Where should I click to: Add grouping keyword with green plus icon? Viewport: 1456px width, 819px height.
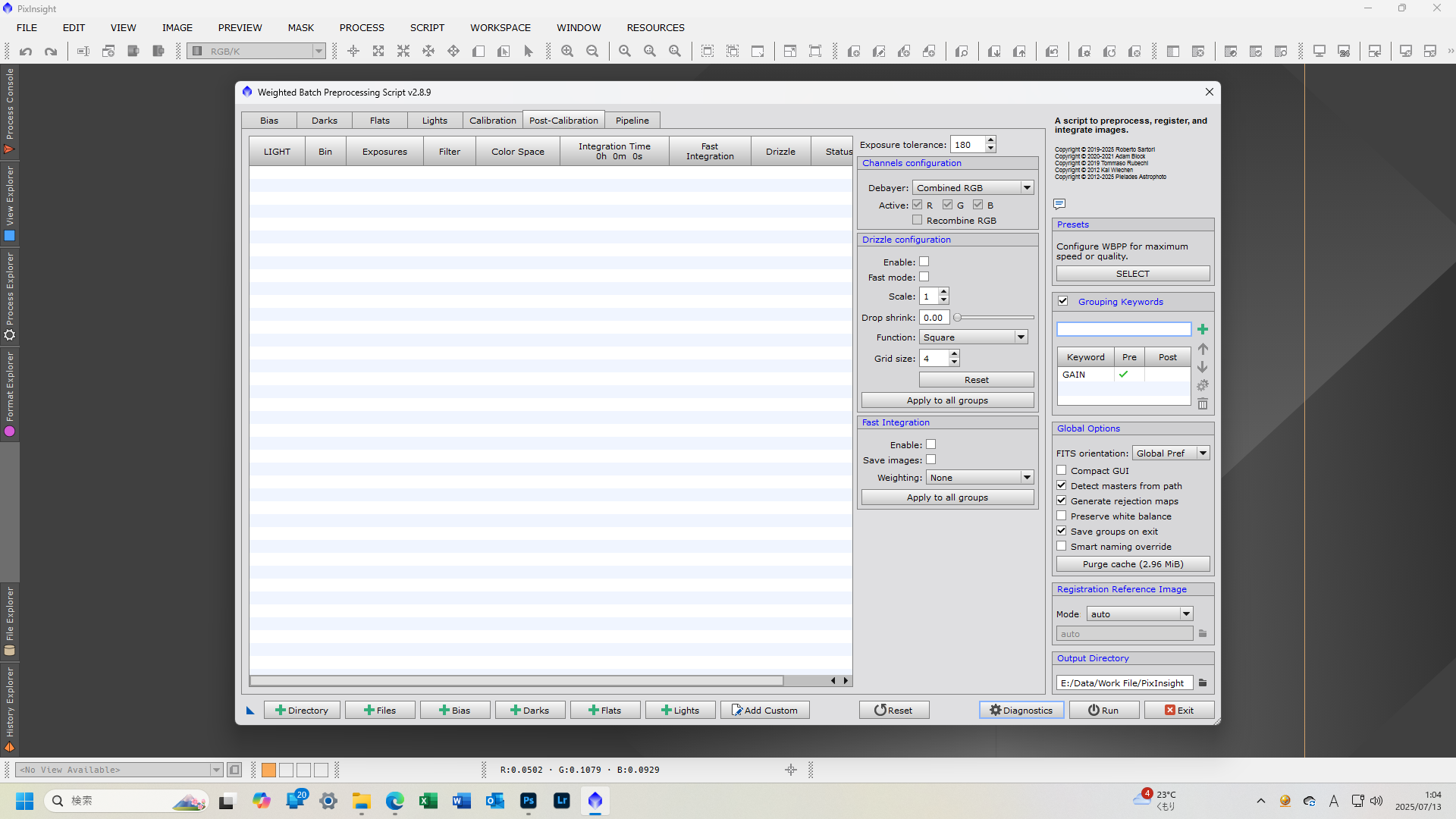pyautogui.click(x=1203, y=329)
